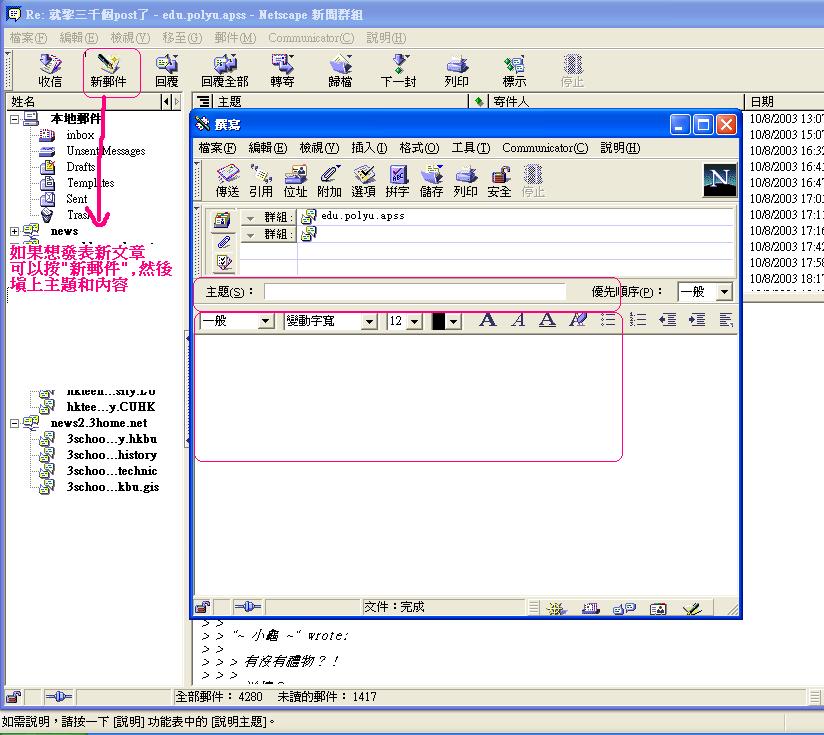Click the 列印 icon in the compose window
This screenshot has height=735, width=824.
point(466,181)
